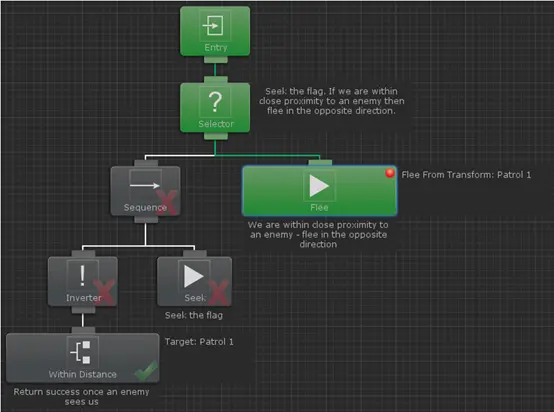The width and height of the screenshot is (554, 412).
Task: Click the 'Flee From Transform: Patrol 1' label
Action: coord(466,175)
